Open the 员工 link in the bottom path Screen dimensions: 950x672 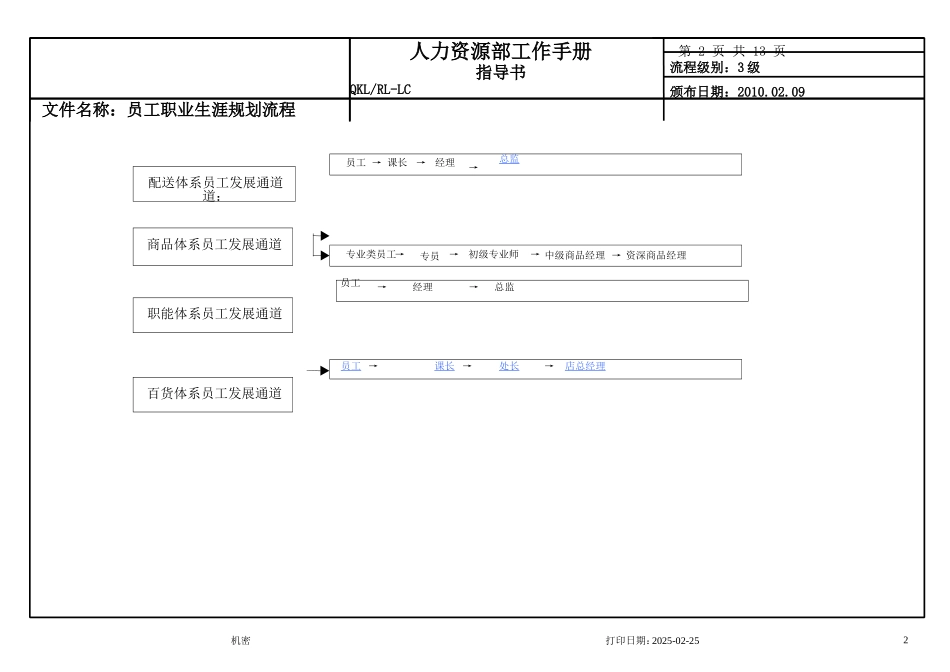tap(350, 367)
